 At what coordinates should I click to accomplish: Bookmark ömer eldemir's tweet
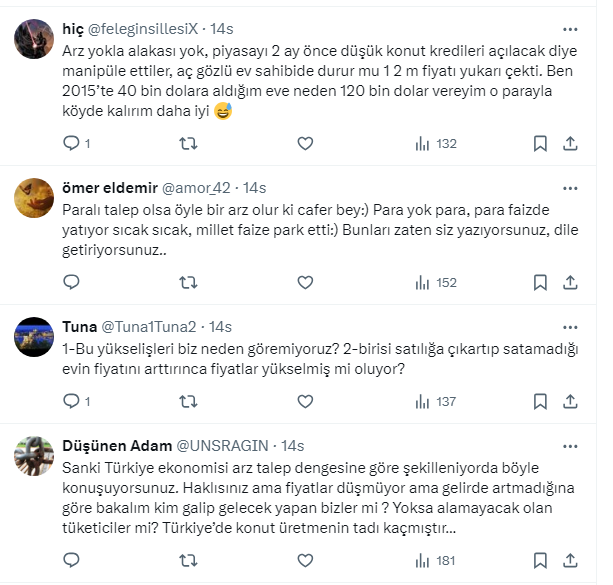click(x=540, y=283)
